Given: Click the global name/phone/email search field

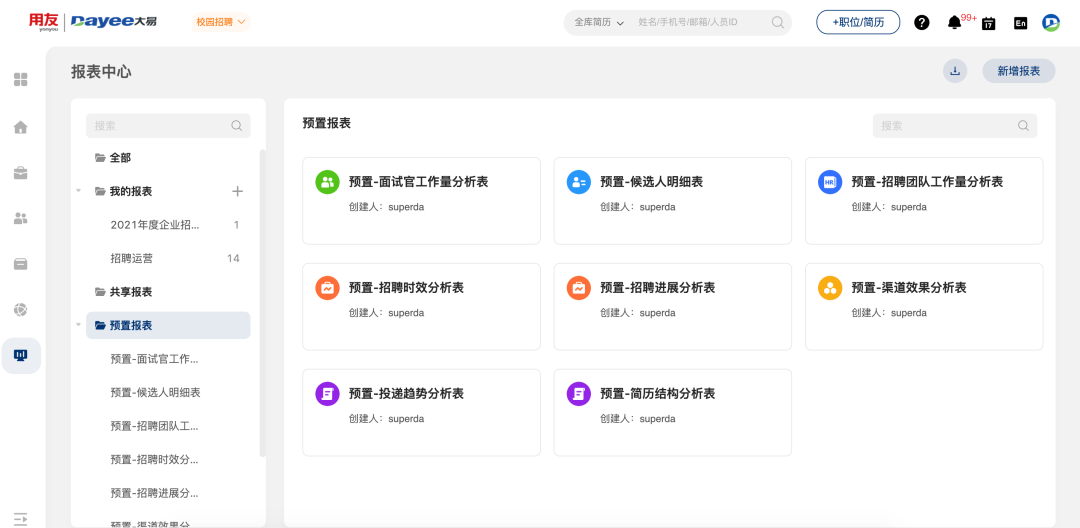Looking at the screenshot, I should click(701, 23).
